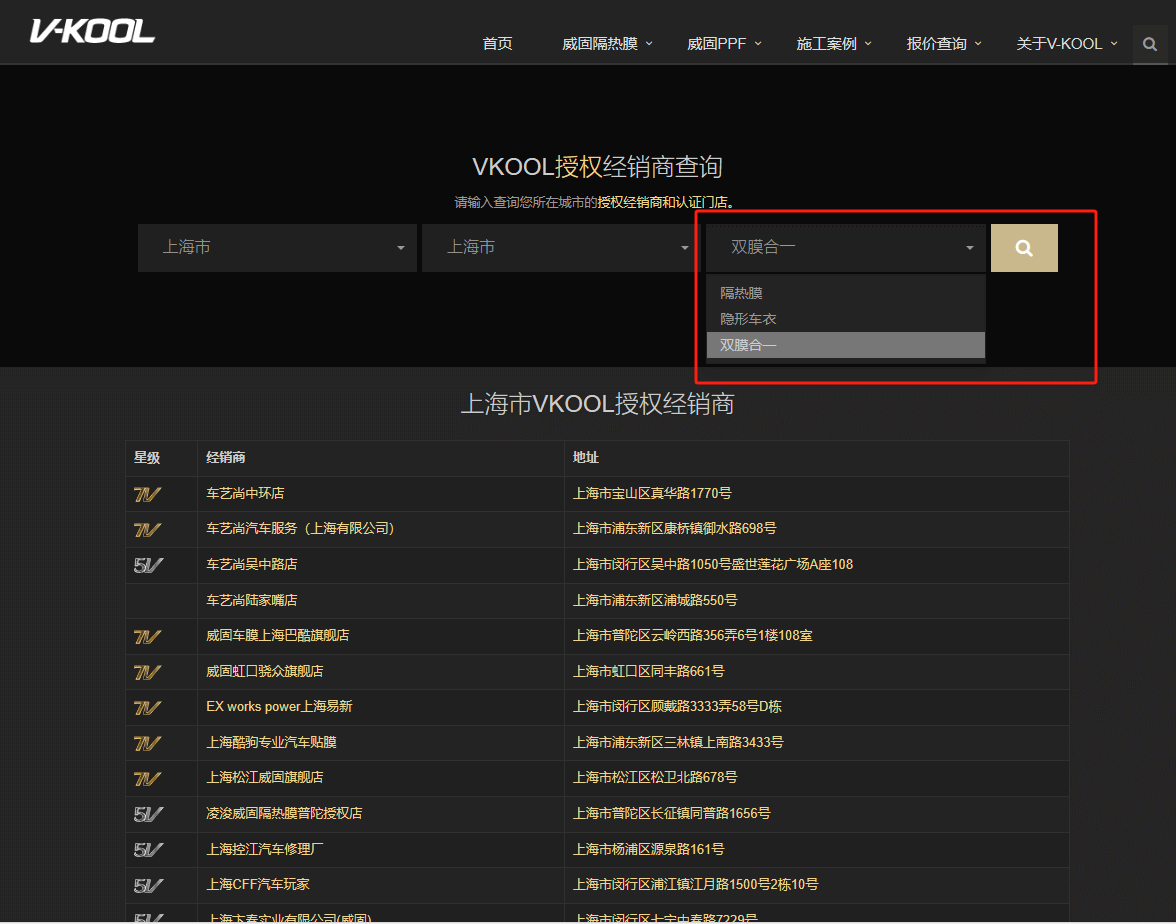Viewport: 1176px width, 924px height.
Task: Select 隔热膜 from the dropdown list
Action: 742,293
